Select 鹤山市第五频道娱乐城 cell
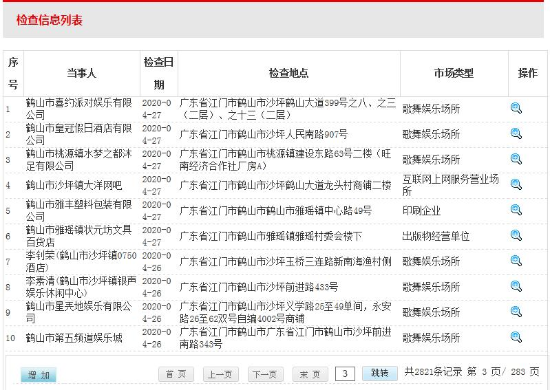550x390 pixels. [74, 338]
